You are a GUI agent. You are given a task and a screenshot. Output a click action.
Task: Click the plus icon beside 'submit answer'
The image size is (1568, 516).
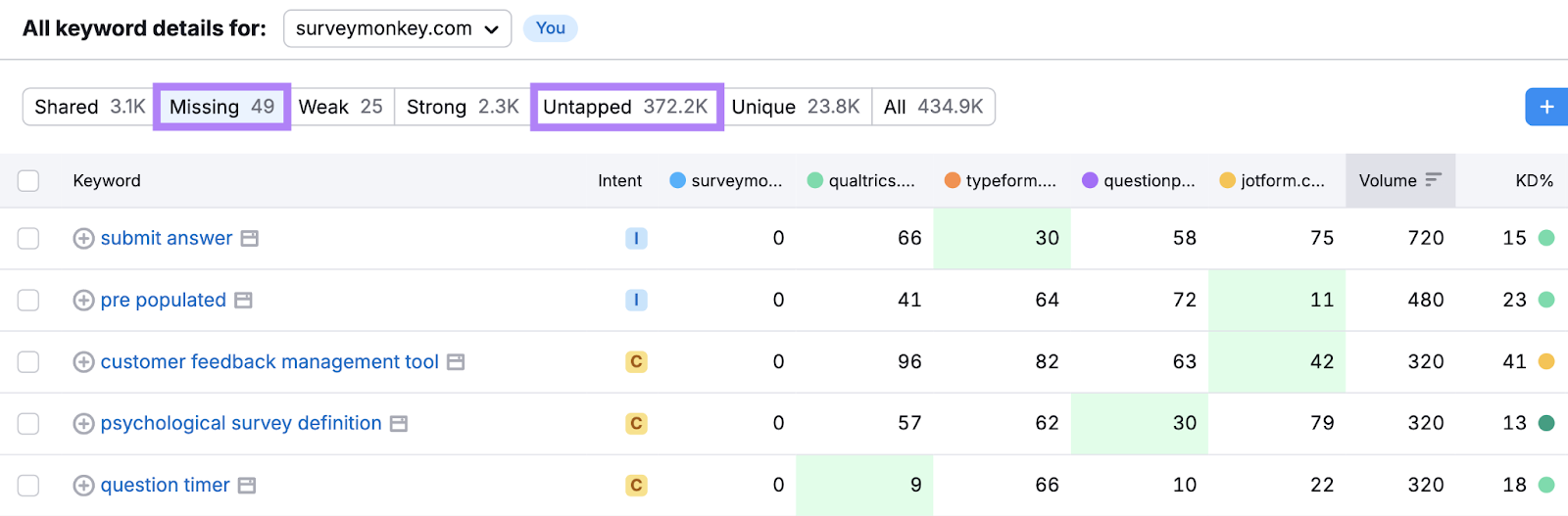[84, 239]
